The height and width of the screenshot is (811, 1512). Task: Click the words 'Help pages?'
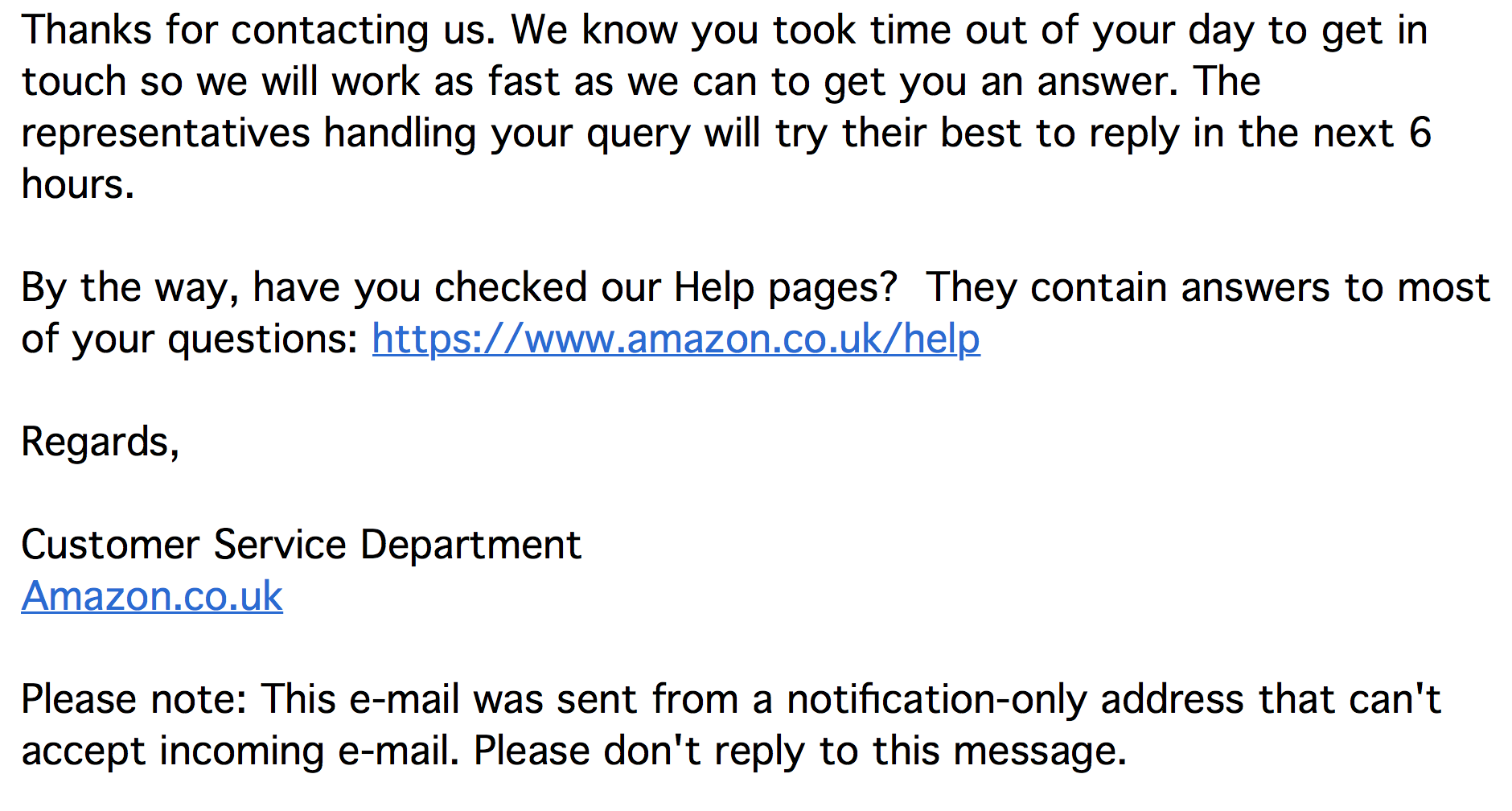pos(785,287)
